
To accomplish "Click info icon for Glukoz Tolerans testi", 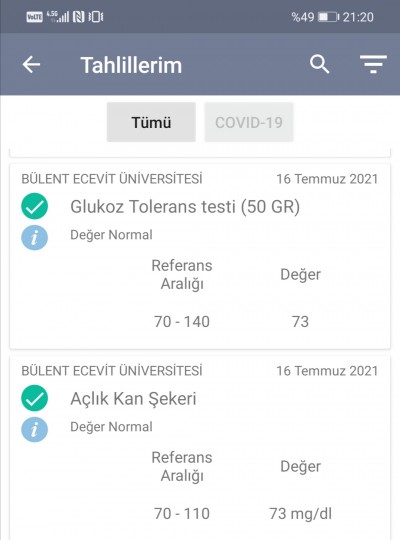I will (x=34, y=238).
